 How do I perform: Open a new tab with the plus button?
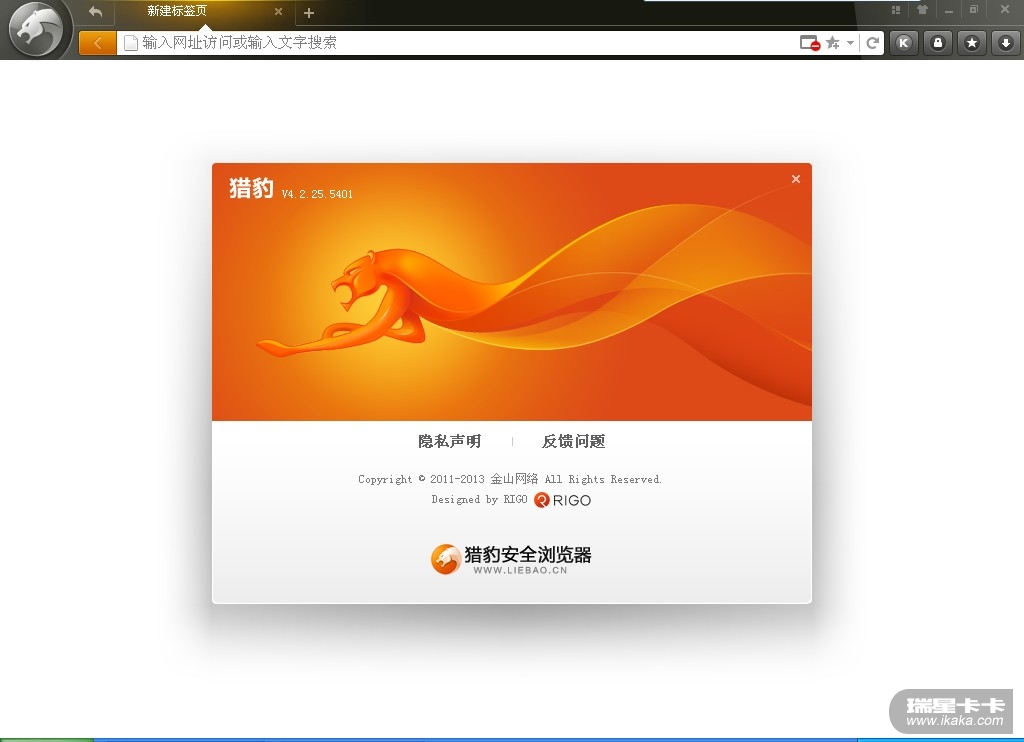(x=309, y=12)
